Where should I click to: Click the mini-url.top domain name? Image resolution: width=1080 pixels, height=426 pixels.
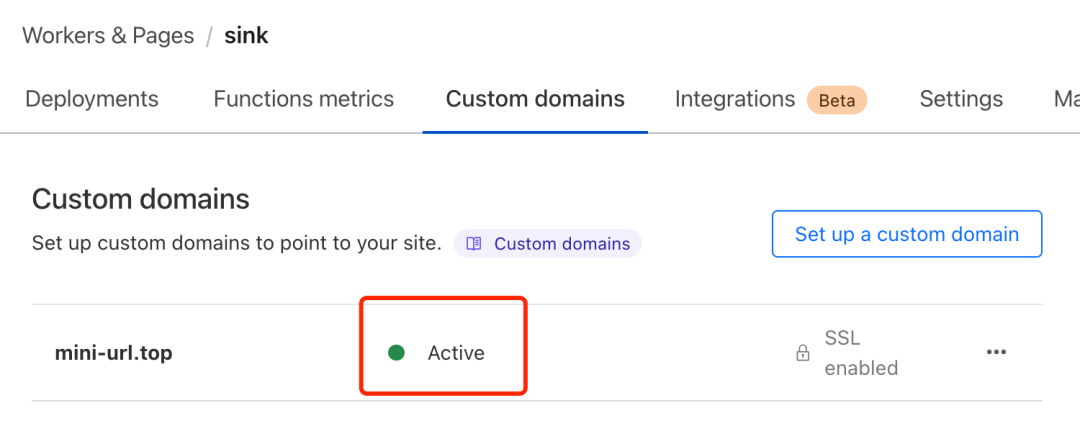click(x=114, y=354)
